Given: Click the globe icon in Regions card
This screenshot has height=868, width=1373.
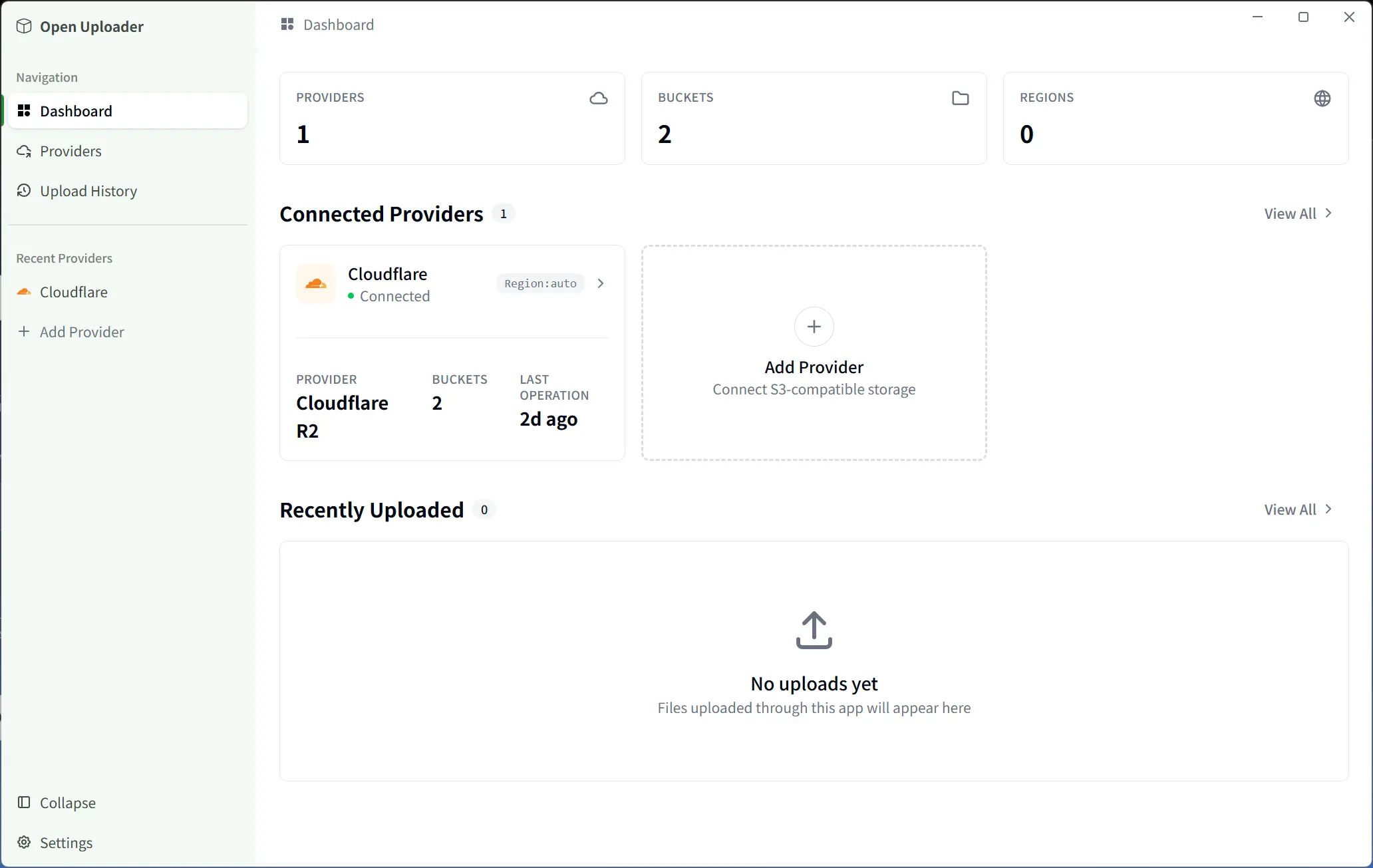Looking at the screenshot, I should click(x=1322, y=98).
